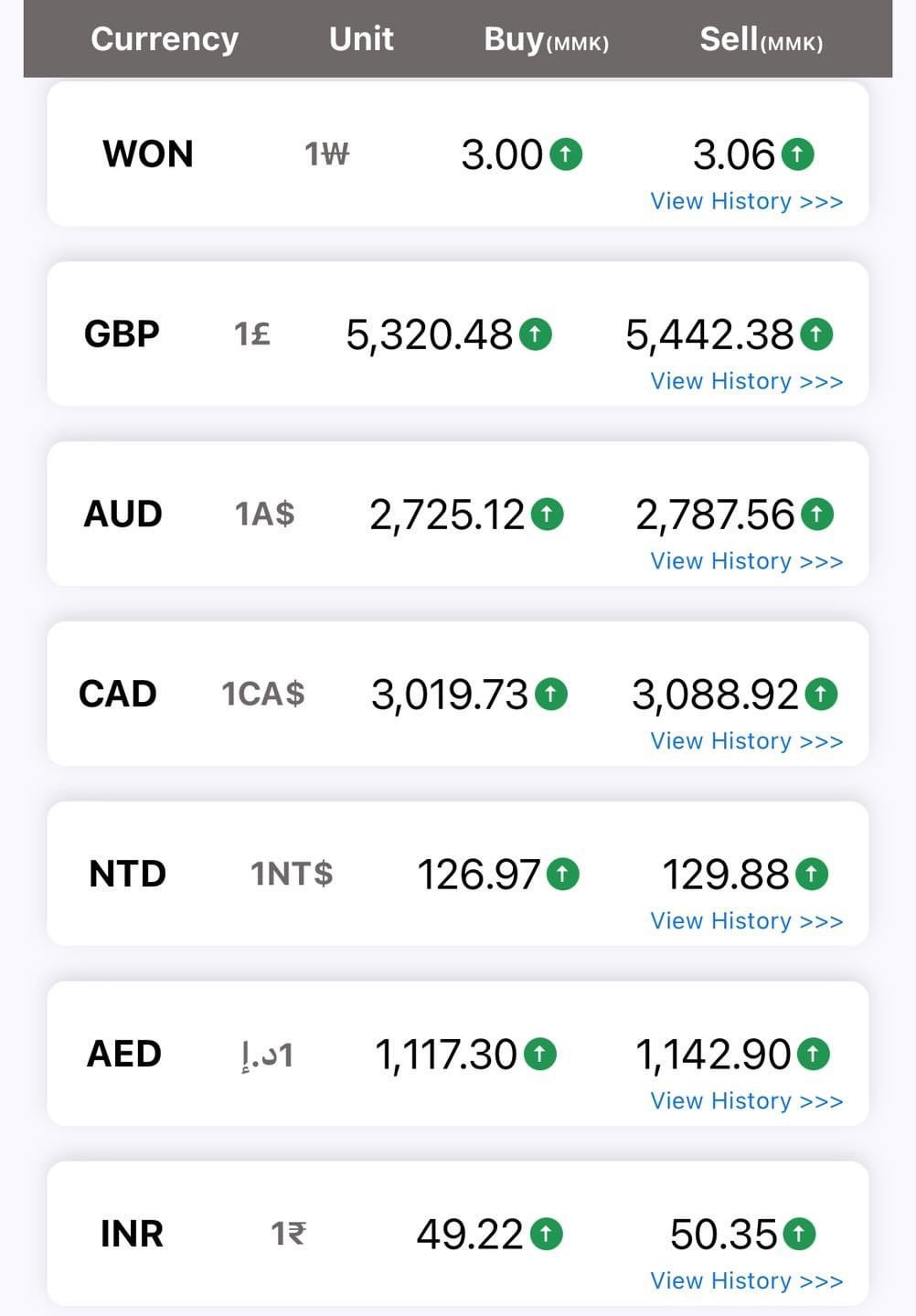Open View History for WON
Screen dimensions: 916x1316
746,201
